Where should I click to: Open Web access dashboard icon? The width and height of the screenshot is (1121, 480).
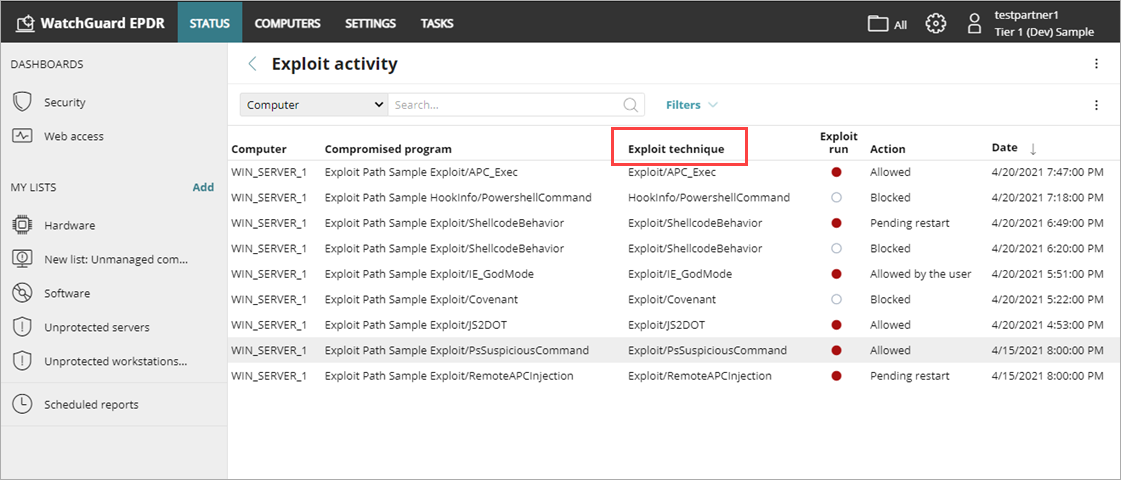point(22,136)
